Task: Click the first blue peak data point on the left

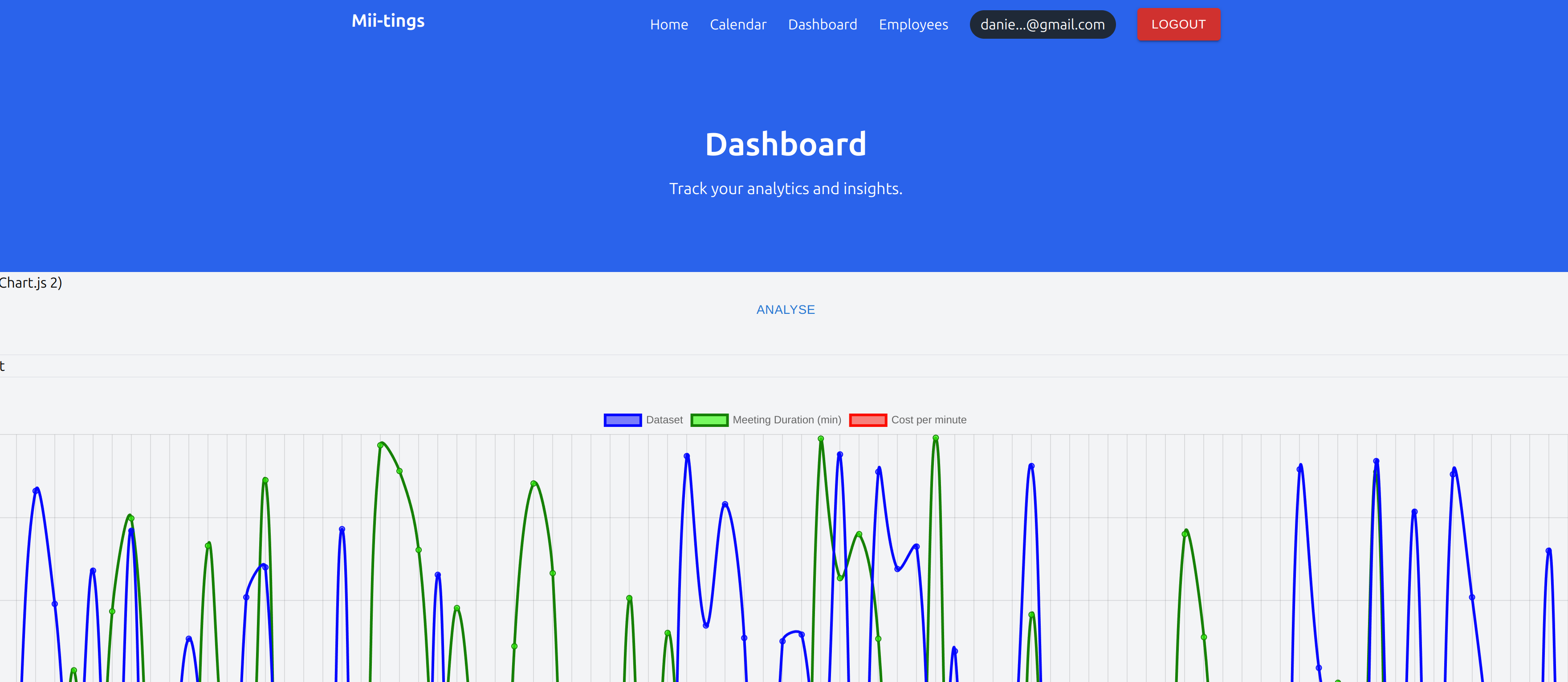Action: (x=36, y=491)
